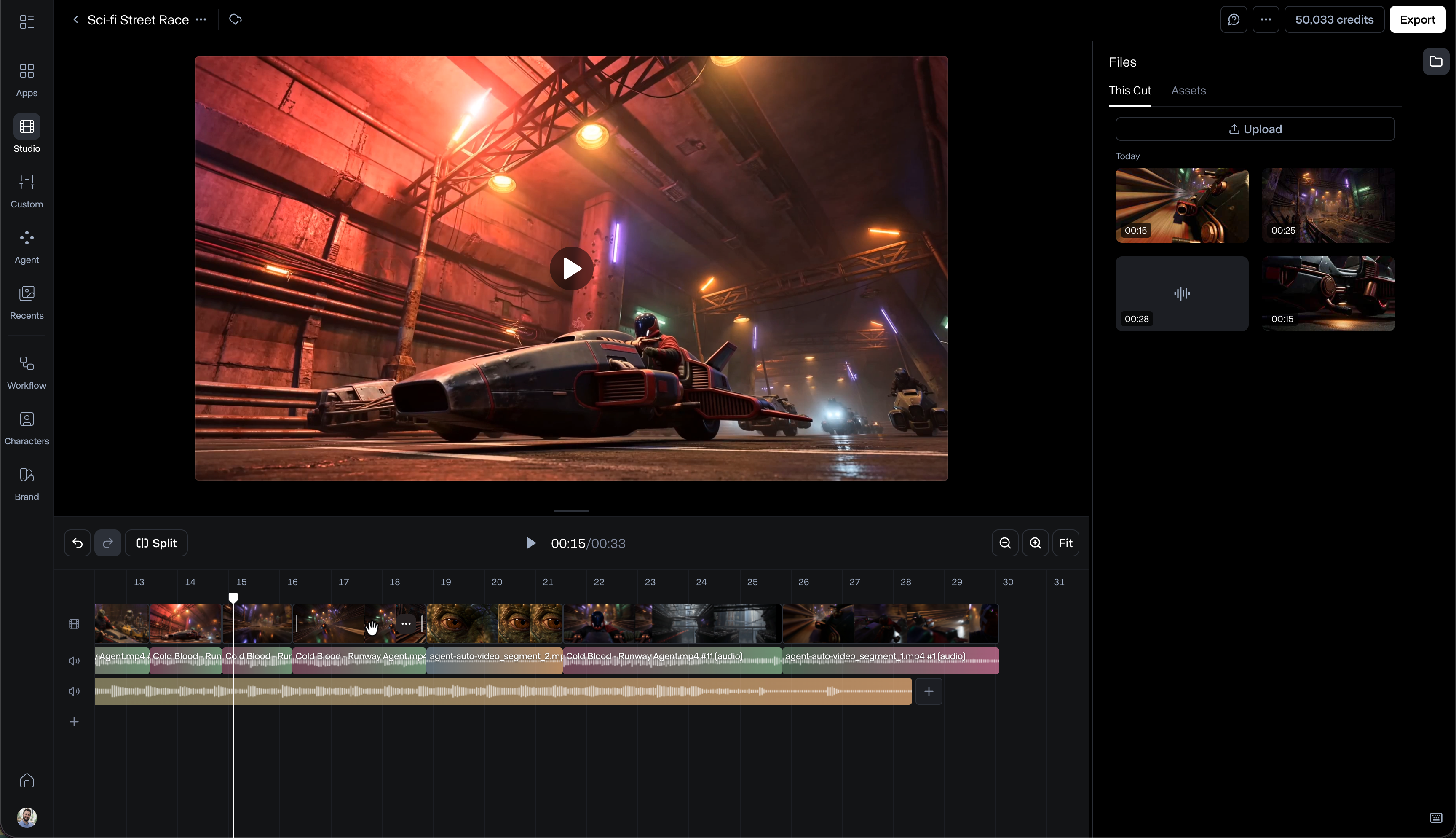Add clip after the music track
Screen dimensions: 1456x838
929,691
